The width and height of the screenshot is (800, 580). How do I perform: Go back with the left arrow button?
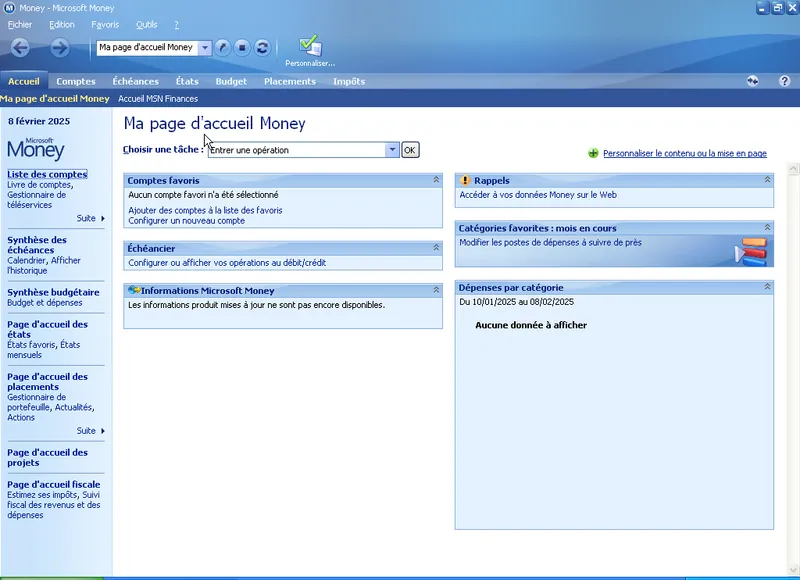[x=20, y=48]
